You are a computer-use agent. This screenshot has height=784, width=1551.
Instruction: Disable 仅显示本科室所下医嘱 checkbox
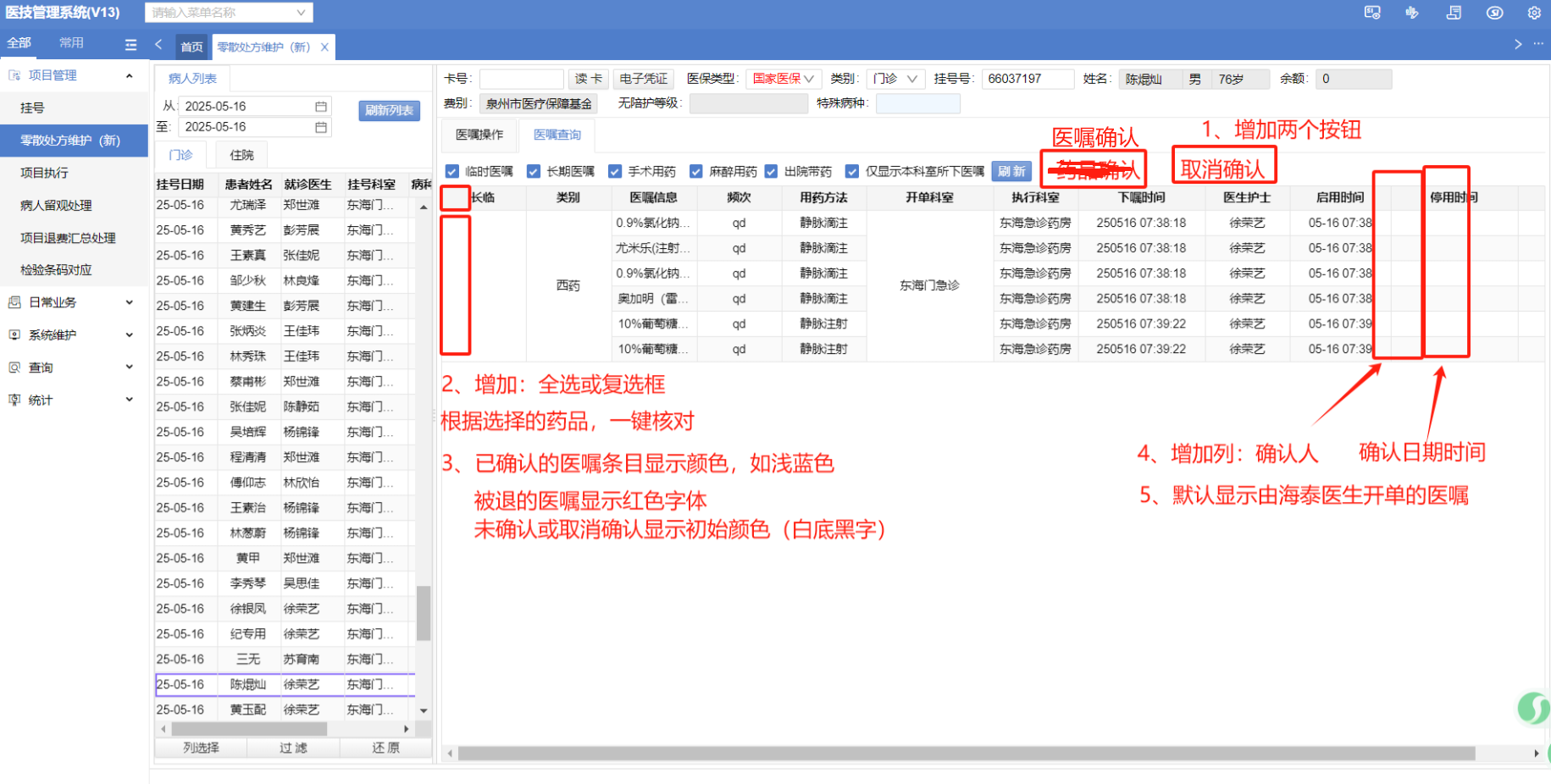click(852, 171)
